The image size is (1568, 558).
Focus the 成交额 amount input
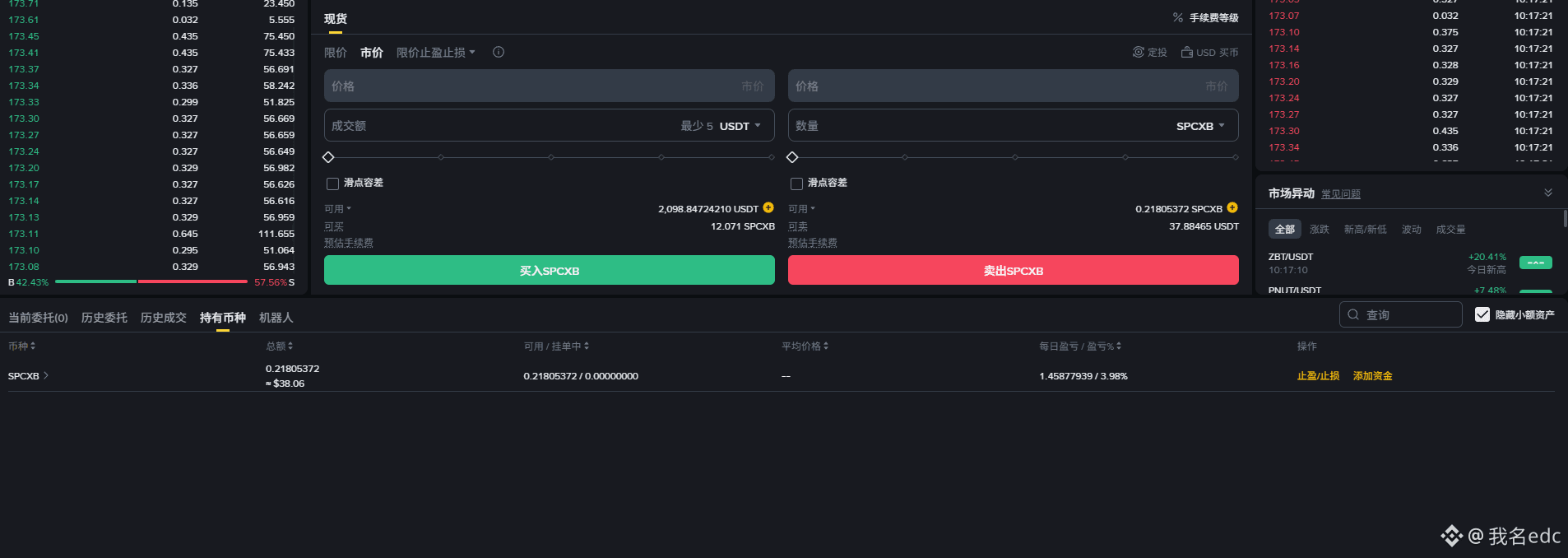[x=550, y=126]
